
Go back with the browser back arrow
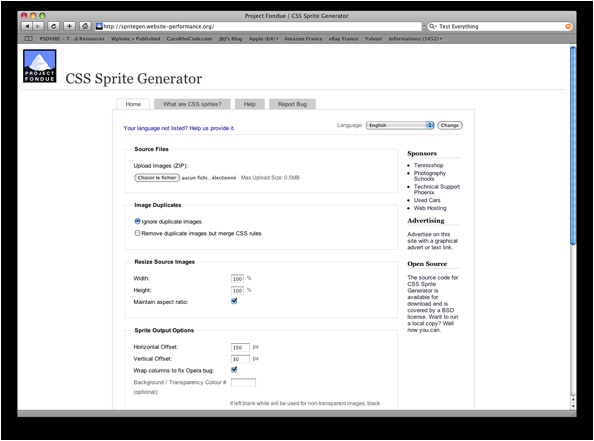click(27, 26)
